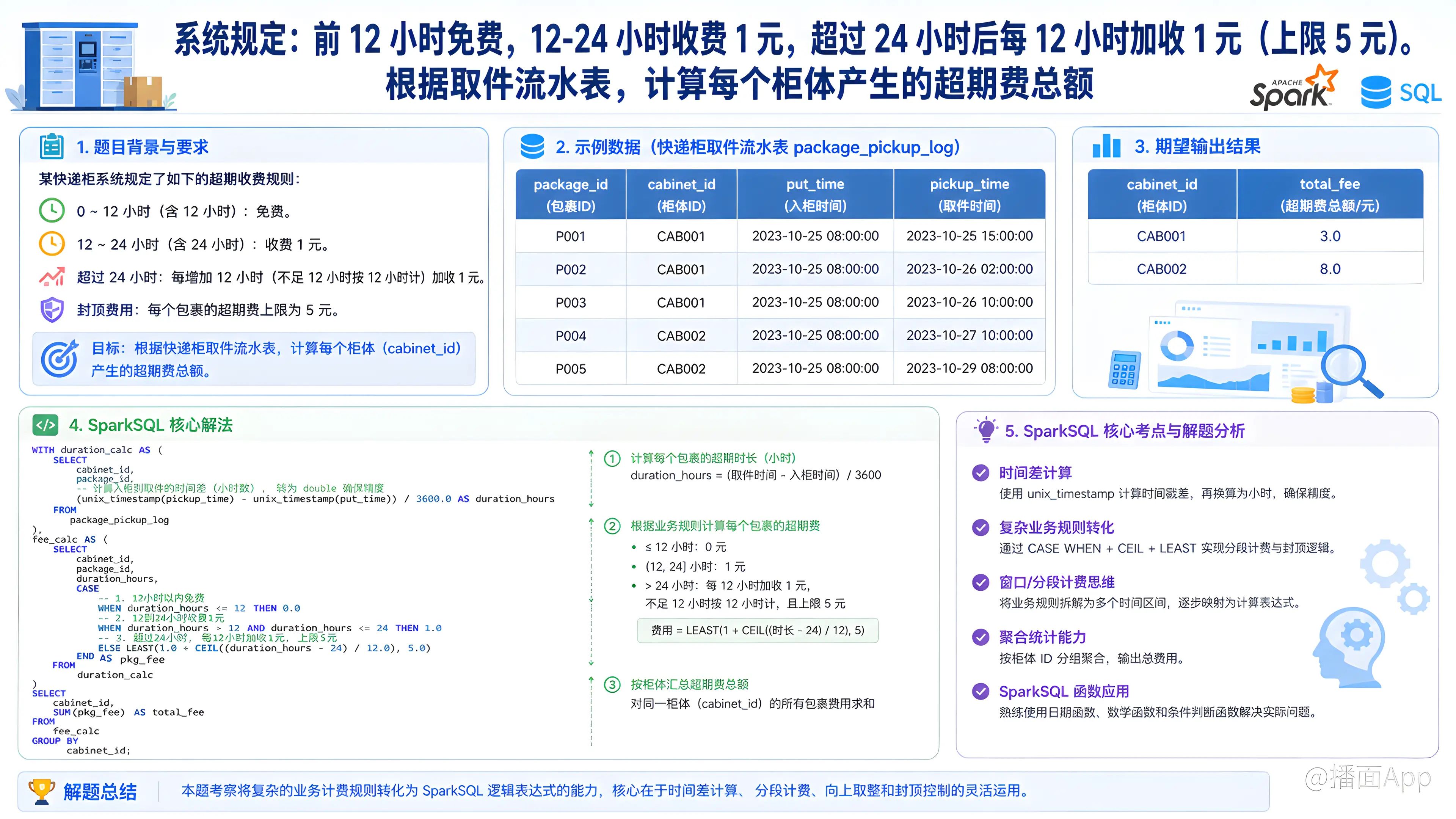
Task: Click the total fee value 8.0
Action: pyautogui.click(x=1330, y=269)
